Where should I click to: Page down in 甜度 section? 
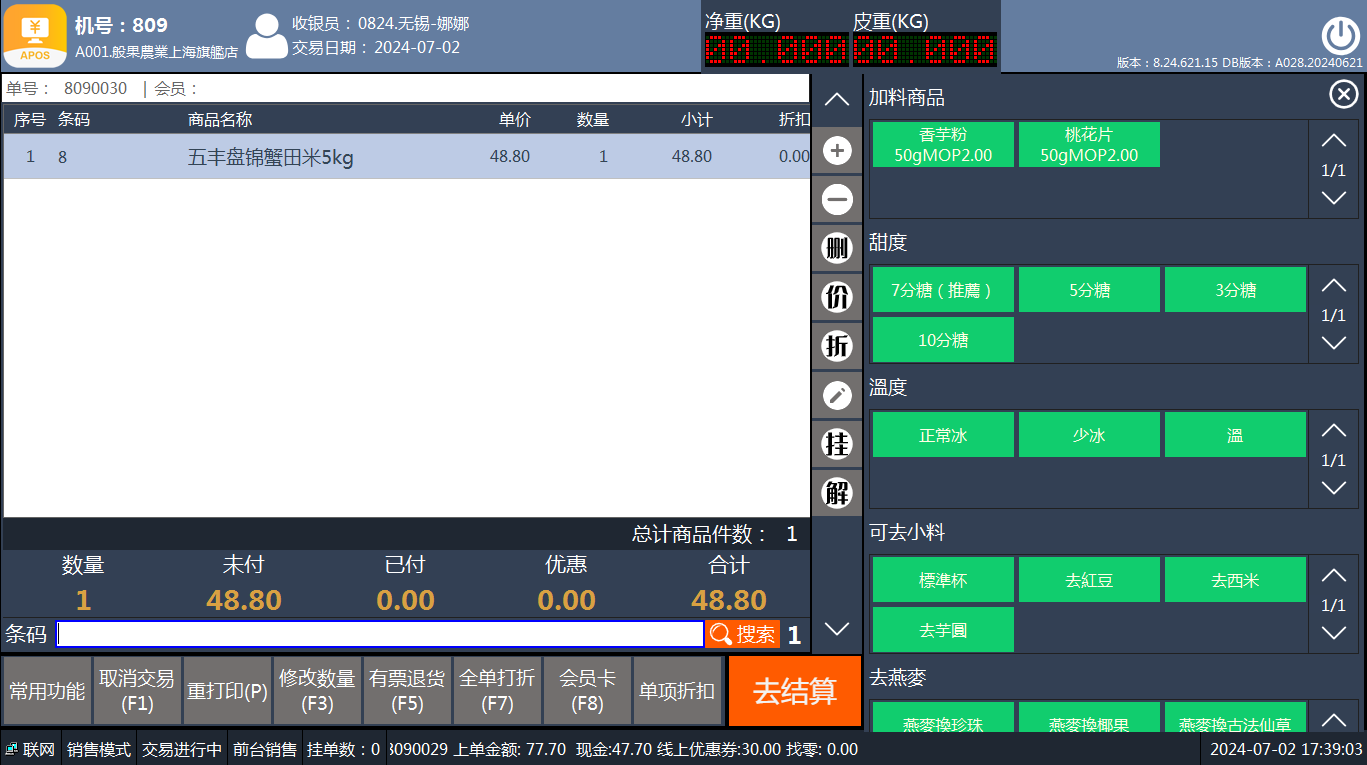click(x=1334, y=343)
